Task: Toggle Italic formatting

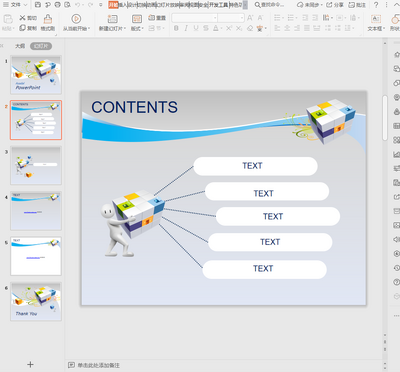Action: [186, 28]
